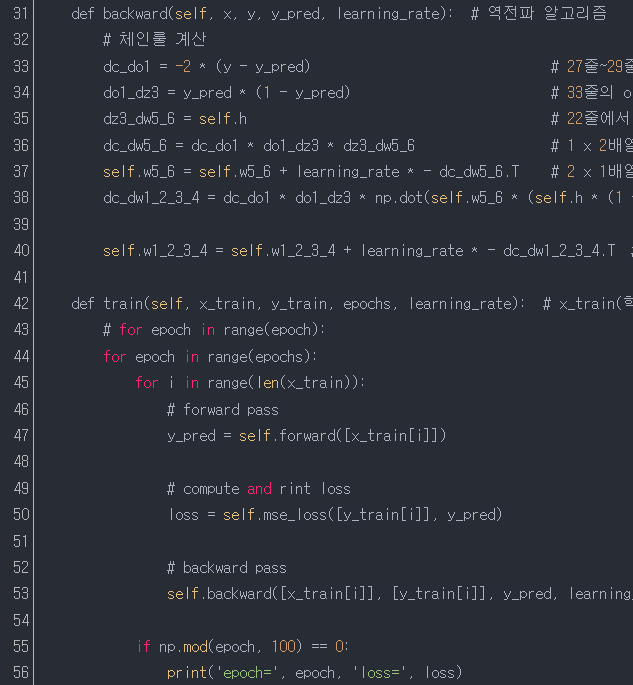Click line number 31 in the gutter
The height and width of the screenshot is (685, 633).
coord(21,14)
